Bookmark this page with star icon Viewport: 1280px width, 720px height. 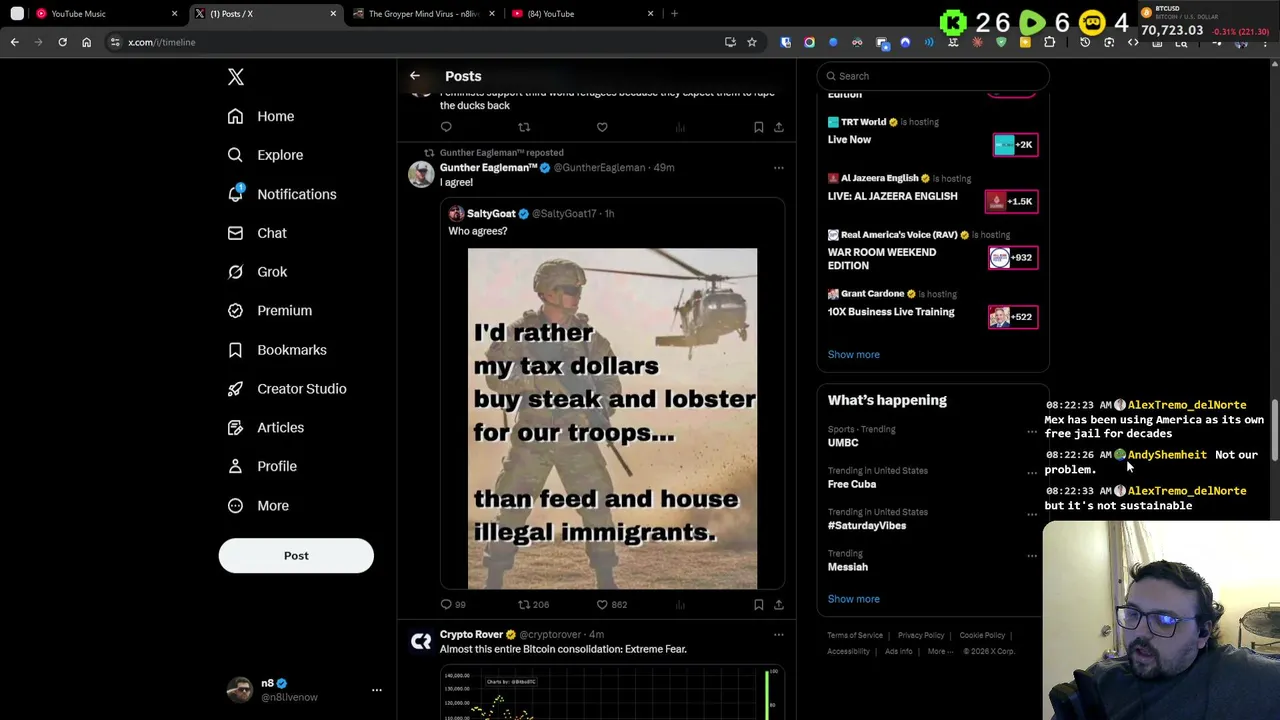(x=752, y=42)
